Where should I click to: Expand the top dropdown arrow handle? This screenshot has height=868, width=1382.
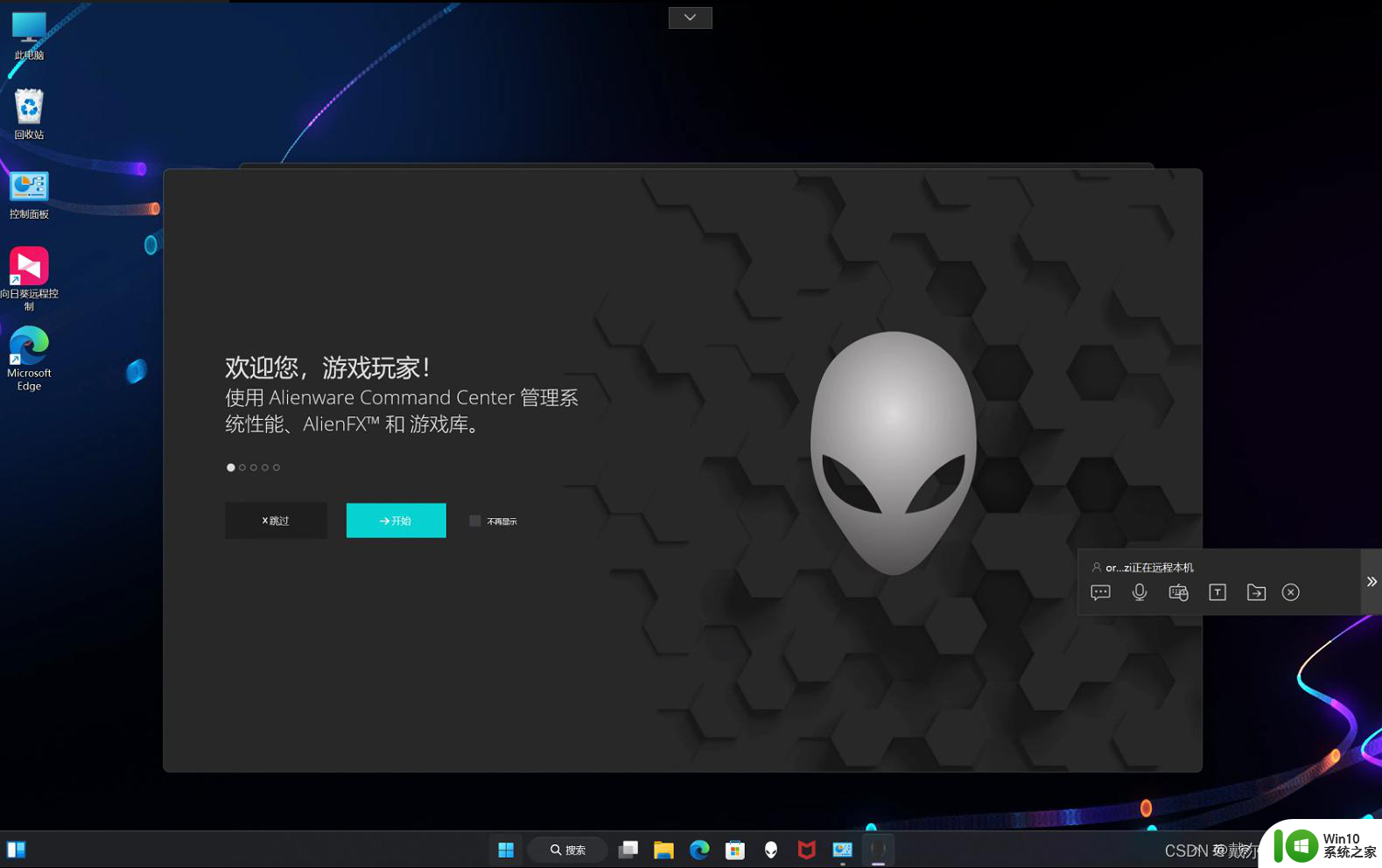coord(690,17)
